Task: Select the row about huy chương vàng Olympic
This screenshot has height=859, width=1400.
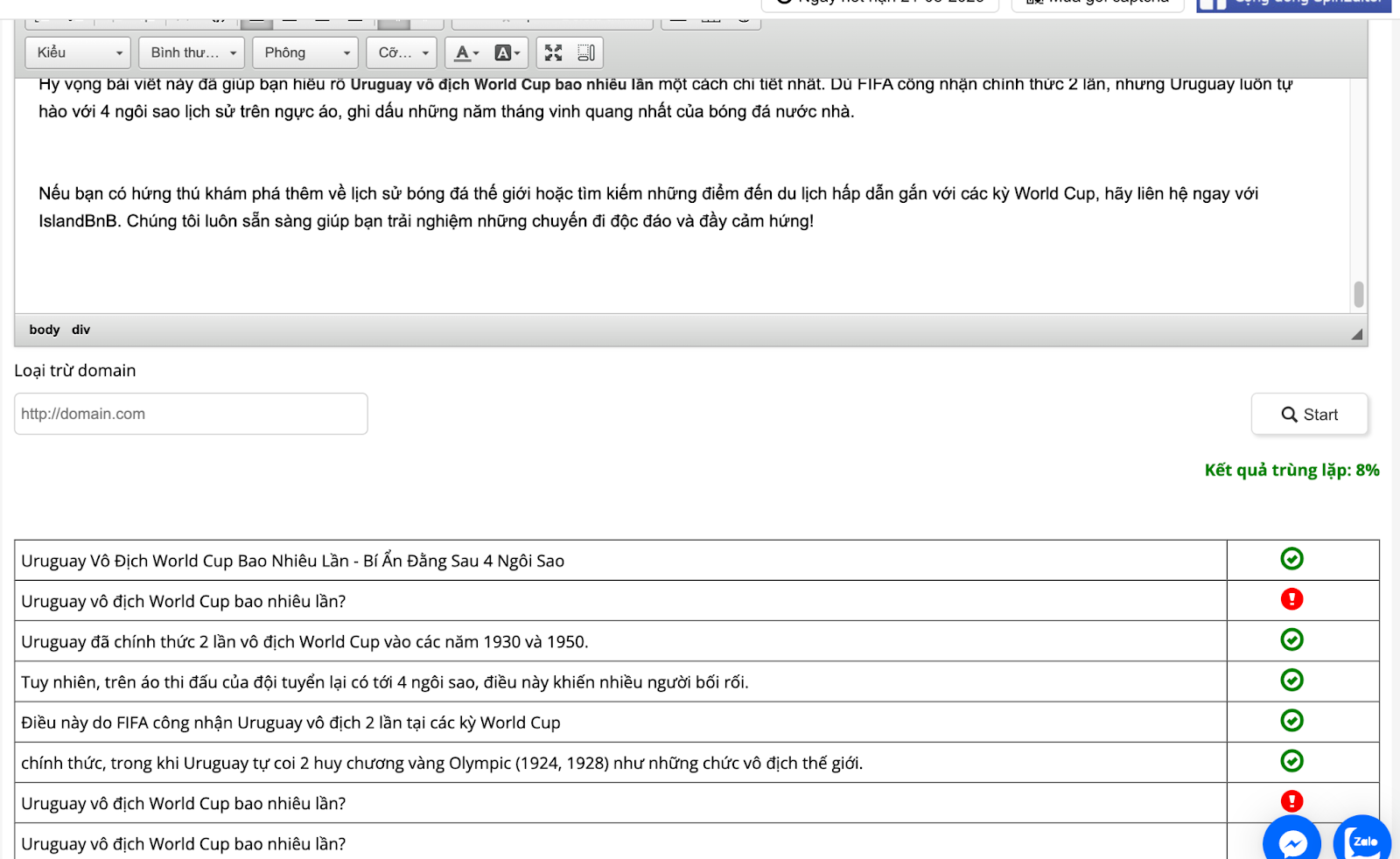Action: pos(620,763)
